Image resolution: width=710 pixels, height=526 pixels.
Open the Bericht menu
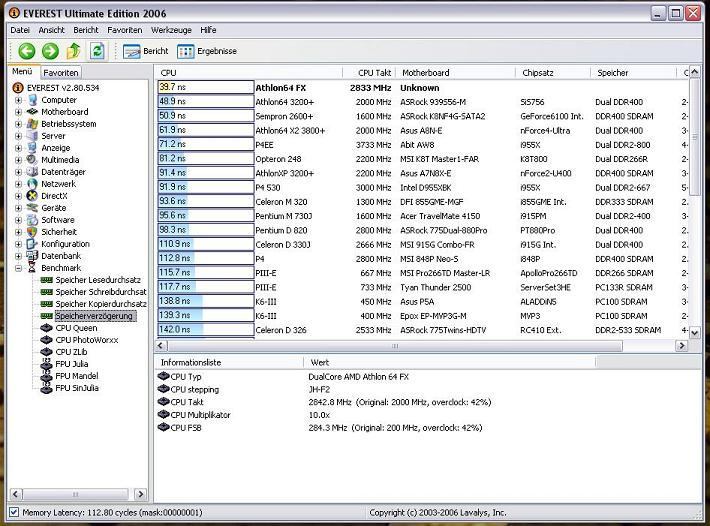click(x=86, y=30)
